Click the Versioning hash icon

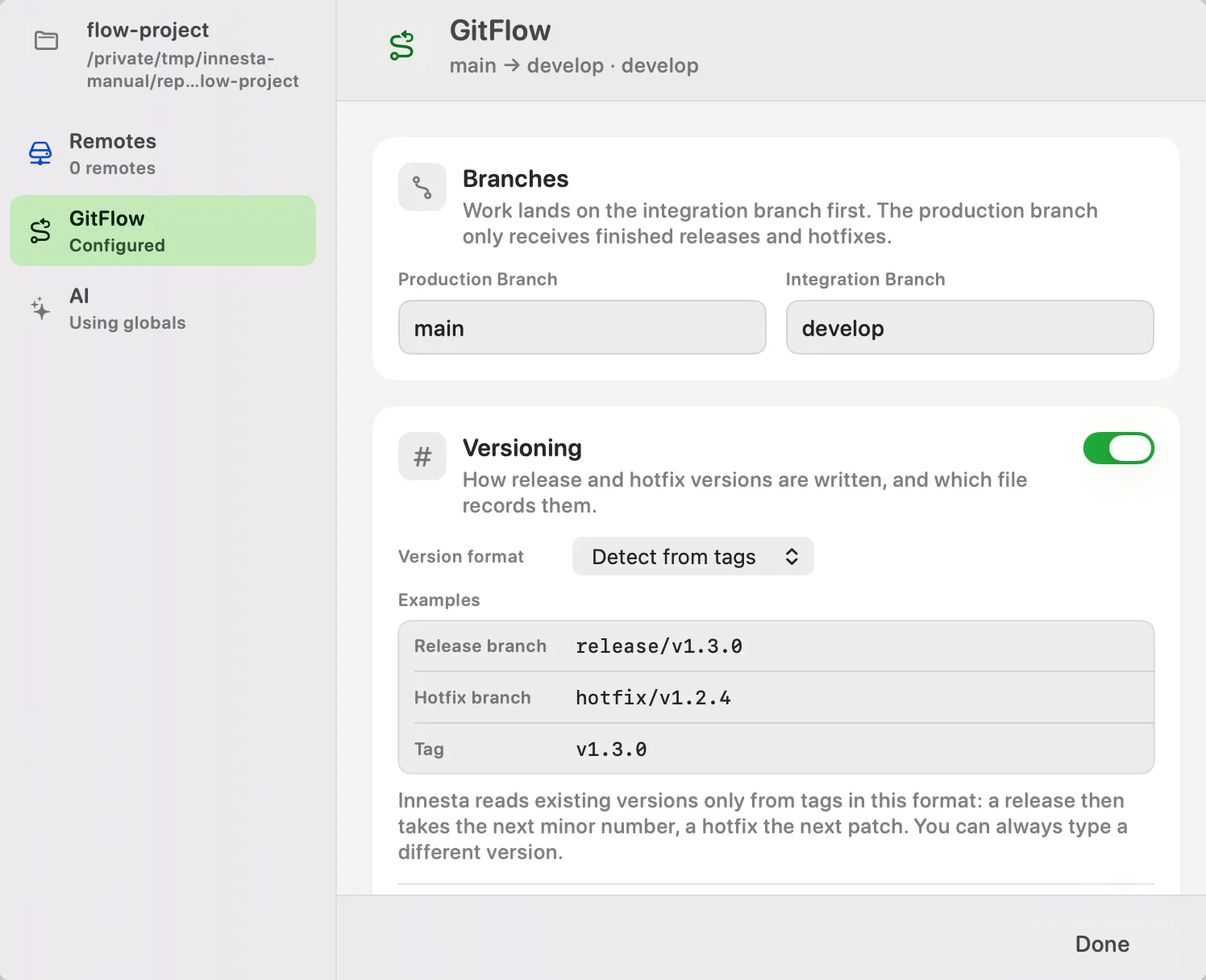tap(422, 456)
